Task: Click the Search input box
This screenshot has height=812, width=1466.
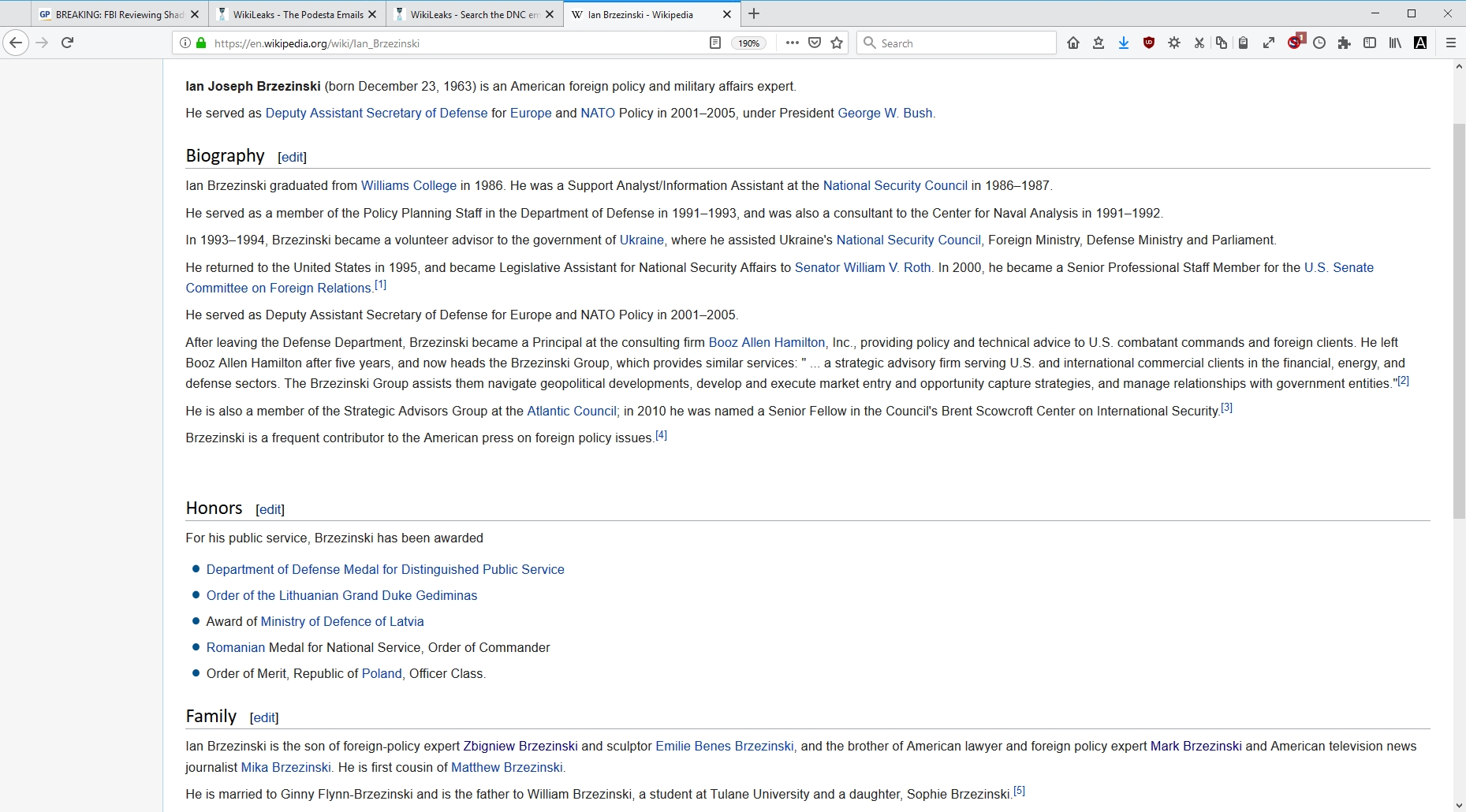Action: point(957,43)
